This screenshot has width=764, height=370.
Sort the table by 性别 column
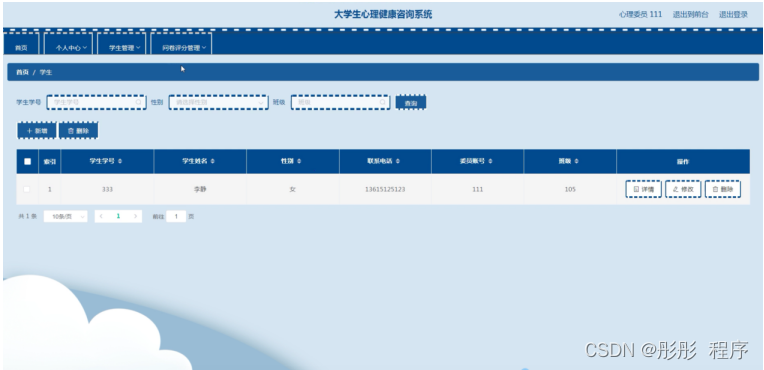point(299,161)
